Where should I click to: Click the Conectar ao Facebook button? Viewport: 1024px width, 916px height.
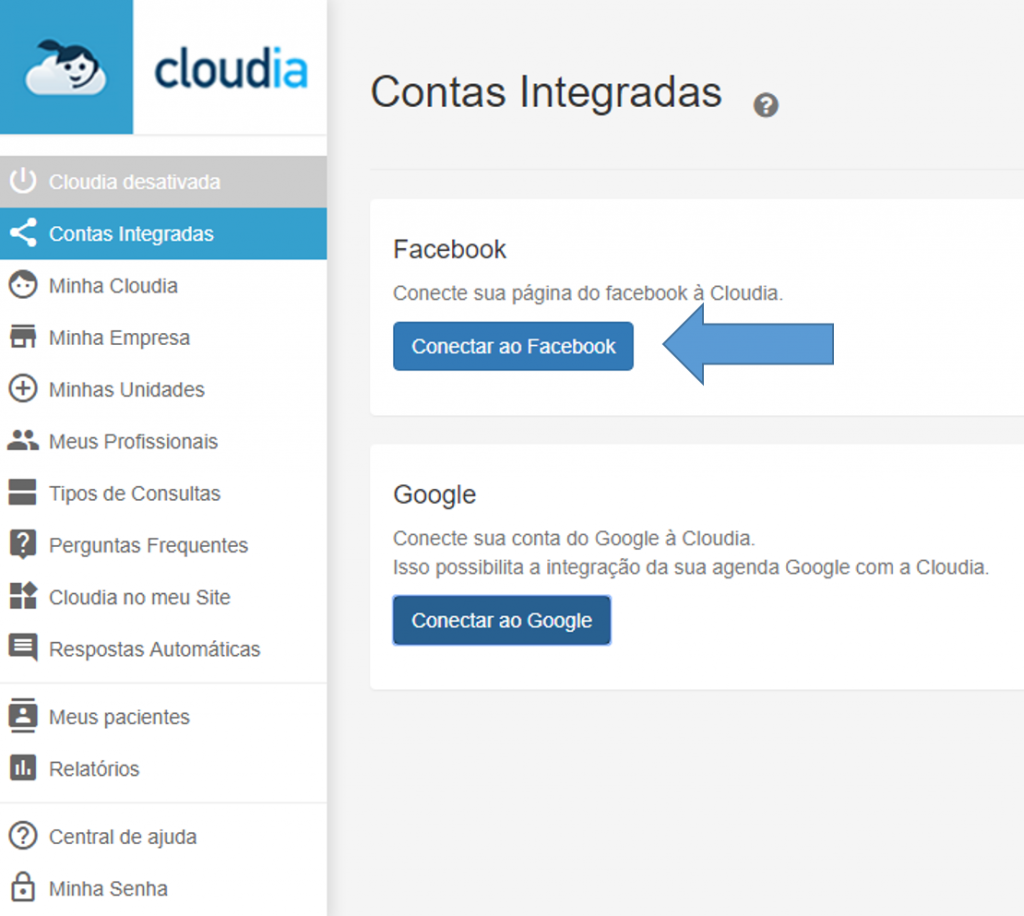pos(513,346)
